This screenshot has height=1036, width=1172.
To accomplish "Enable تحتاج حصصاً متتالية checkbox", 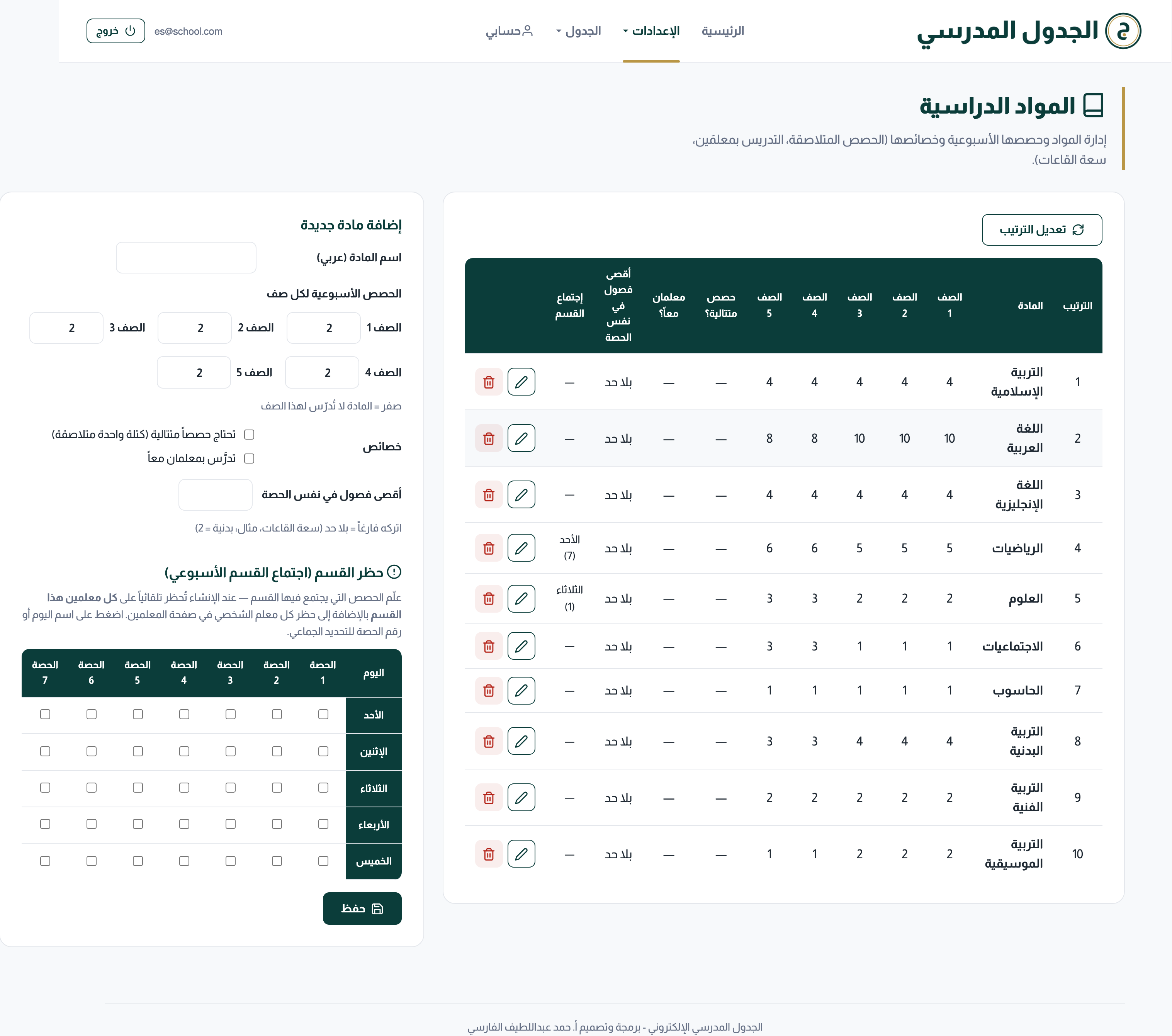I will tap(249, 434).
